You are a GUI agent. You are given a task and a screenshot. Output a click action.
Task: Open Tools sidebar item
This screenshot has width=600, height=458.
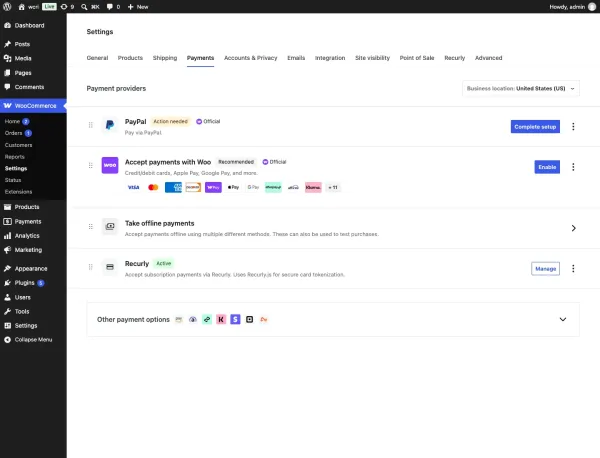(x=22, y=311)
